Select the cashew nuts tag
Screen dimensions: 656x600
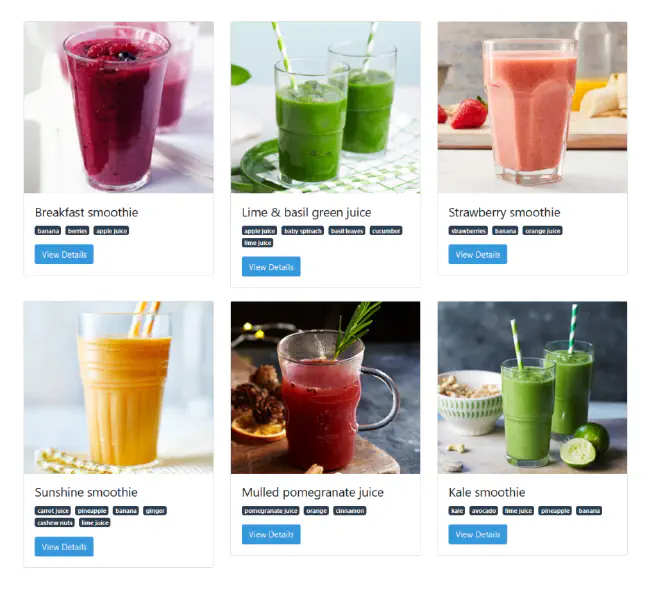55,523
